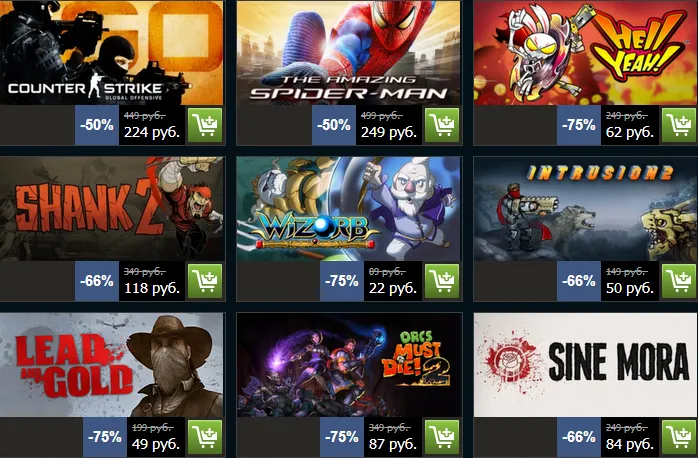Add The Amazing Spider-Man to cart
Image resolution: width=698 pixels, height=458 pixels.
click(442, 125)
